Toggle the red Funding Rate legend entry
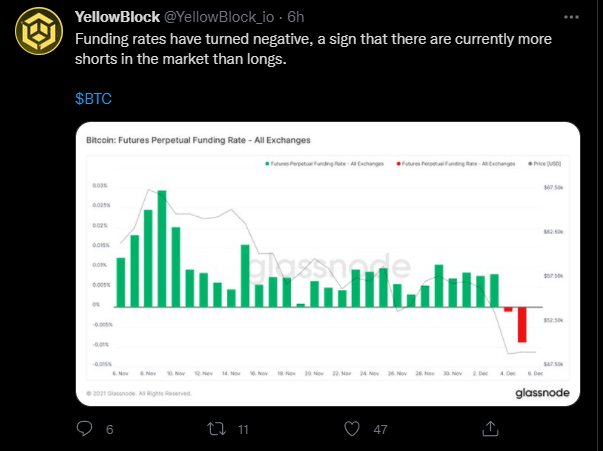The image size is (603, 451). [x=456, y=164]
